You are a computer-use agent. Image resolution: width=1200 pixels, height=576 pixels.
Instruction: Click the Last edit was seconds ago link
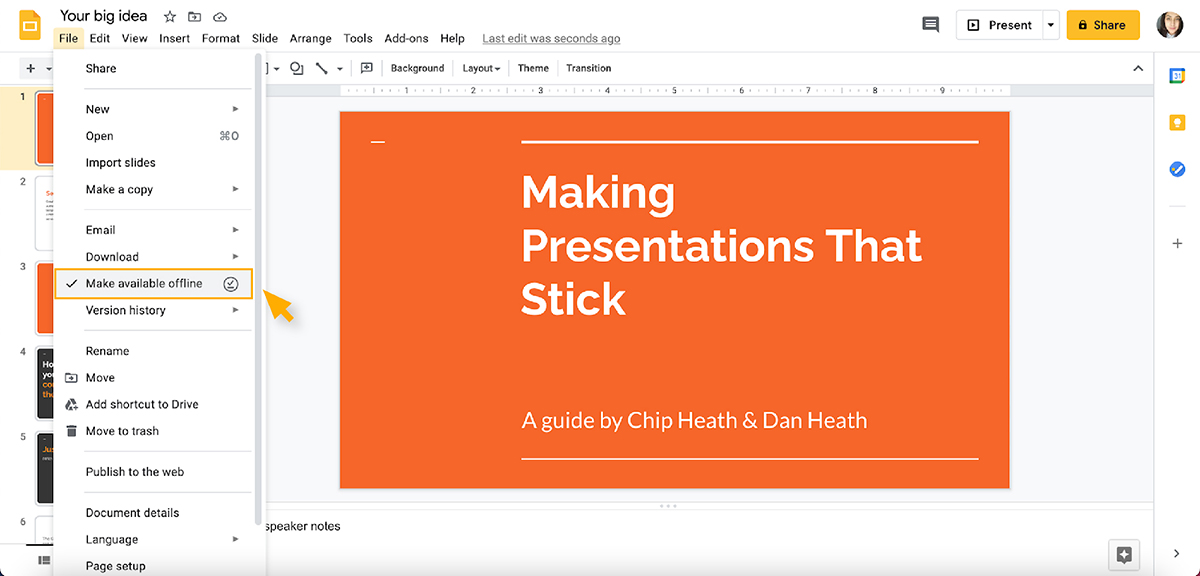coord(551,38)
